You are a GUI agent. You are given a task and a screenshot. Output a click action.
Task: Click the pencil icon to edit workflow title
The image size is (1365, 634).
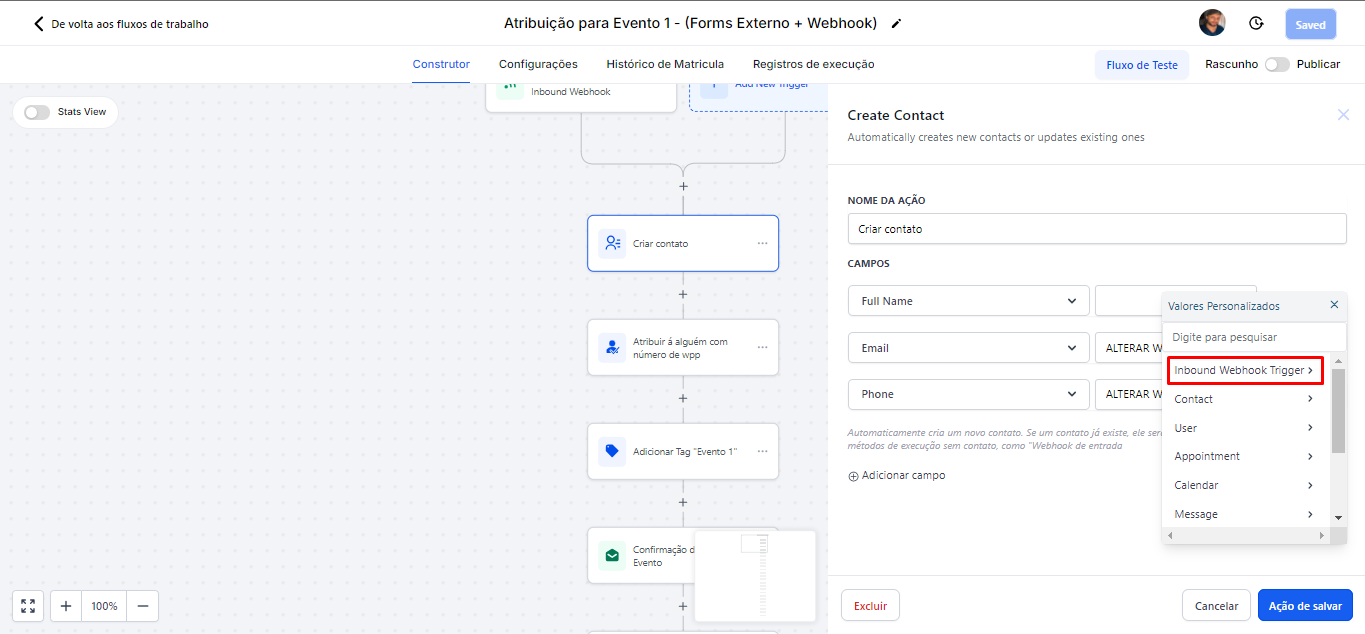tap(896, 24)
